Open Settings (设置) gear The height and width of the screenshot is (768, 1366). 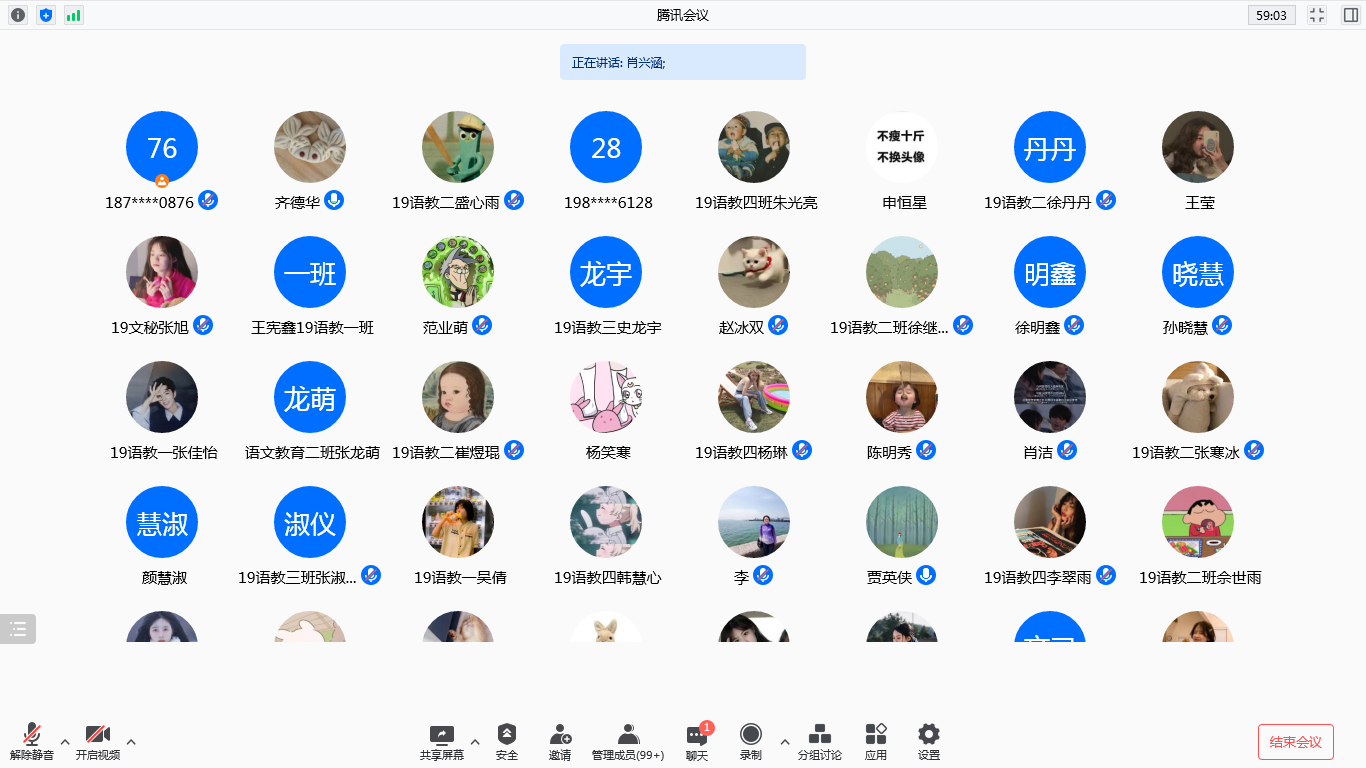[929, 741]
